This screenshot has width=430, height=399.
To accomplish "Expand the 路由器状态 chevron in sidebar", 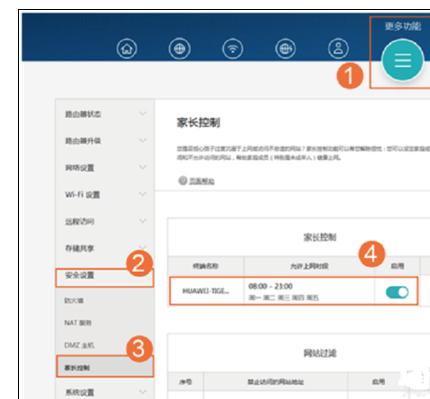I will [x=142, y=114].
